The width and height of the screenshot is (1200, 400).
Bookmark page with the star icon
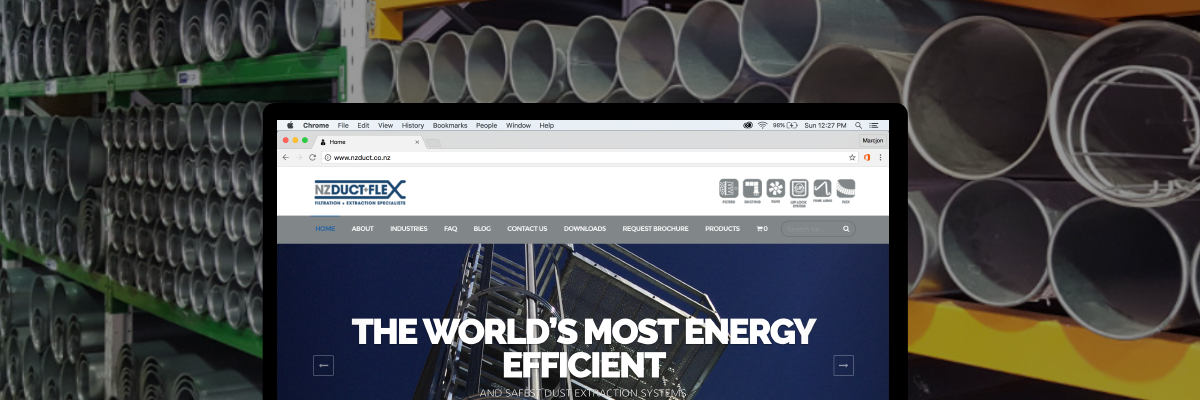click(853, 157)
